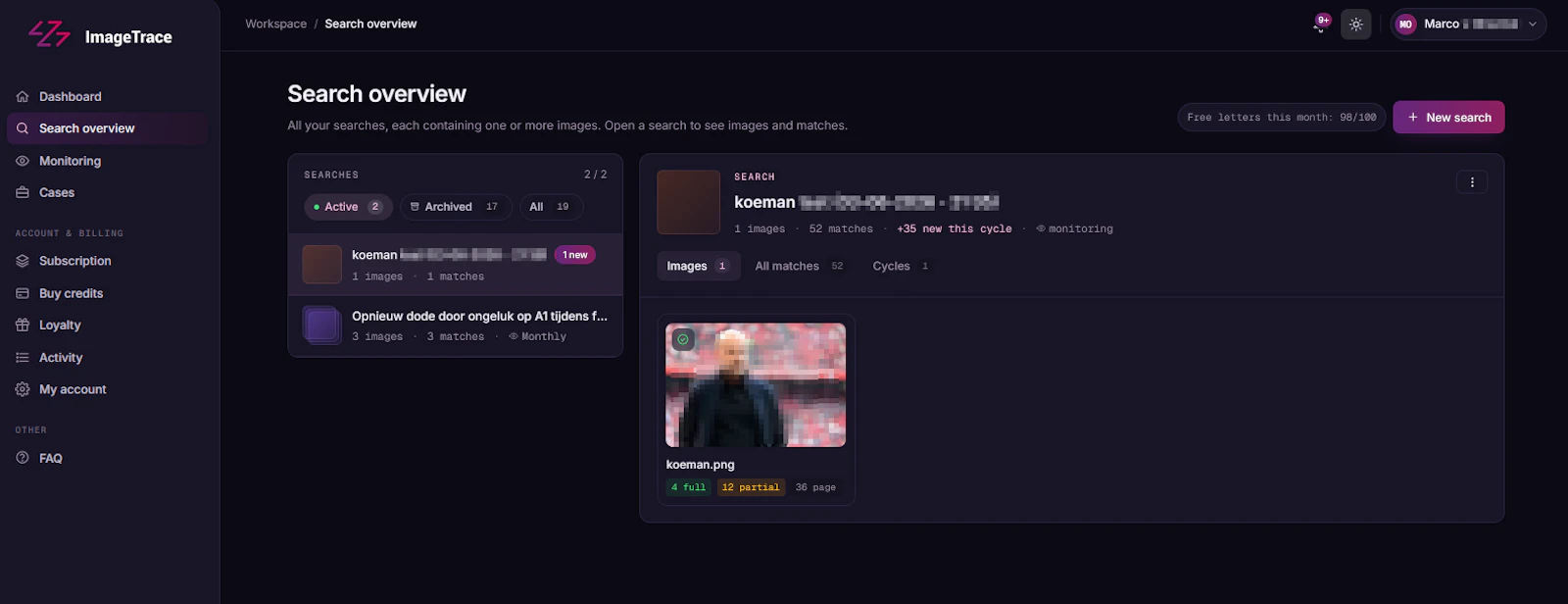Image resolution: width=1568 pixels, height=604 pixels.
Task: Open notifications bell with 9+ badge
Action: [1321, 24]
